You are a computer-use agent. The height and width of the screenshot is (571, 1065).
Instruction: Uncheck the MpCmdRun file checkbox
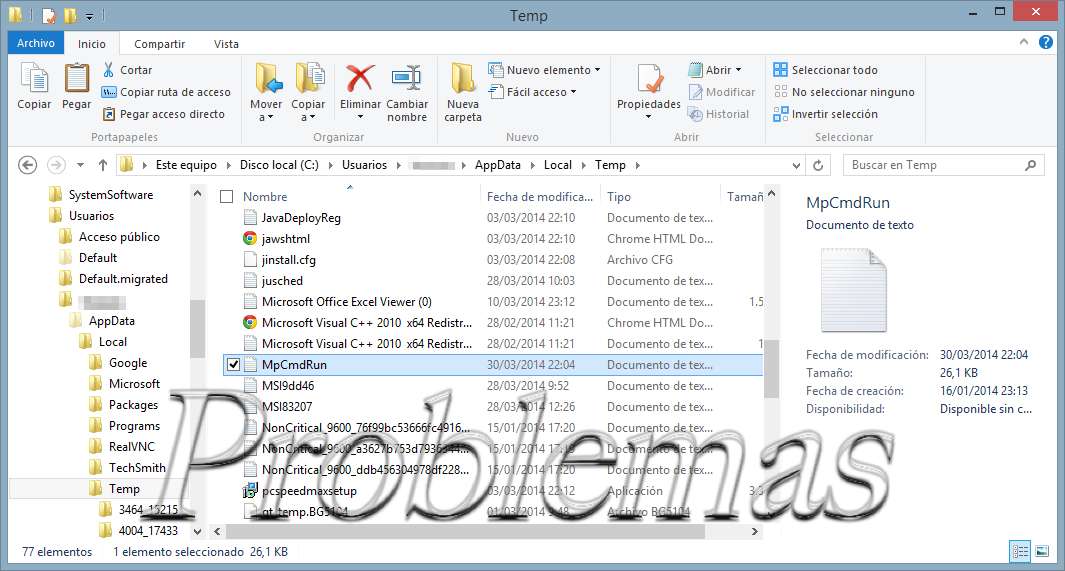(233, 365)
